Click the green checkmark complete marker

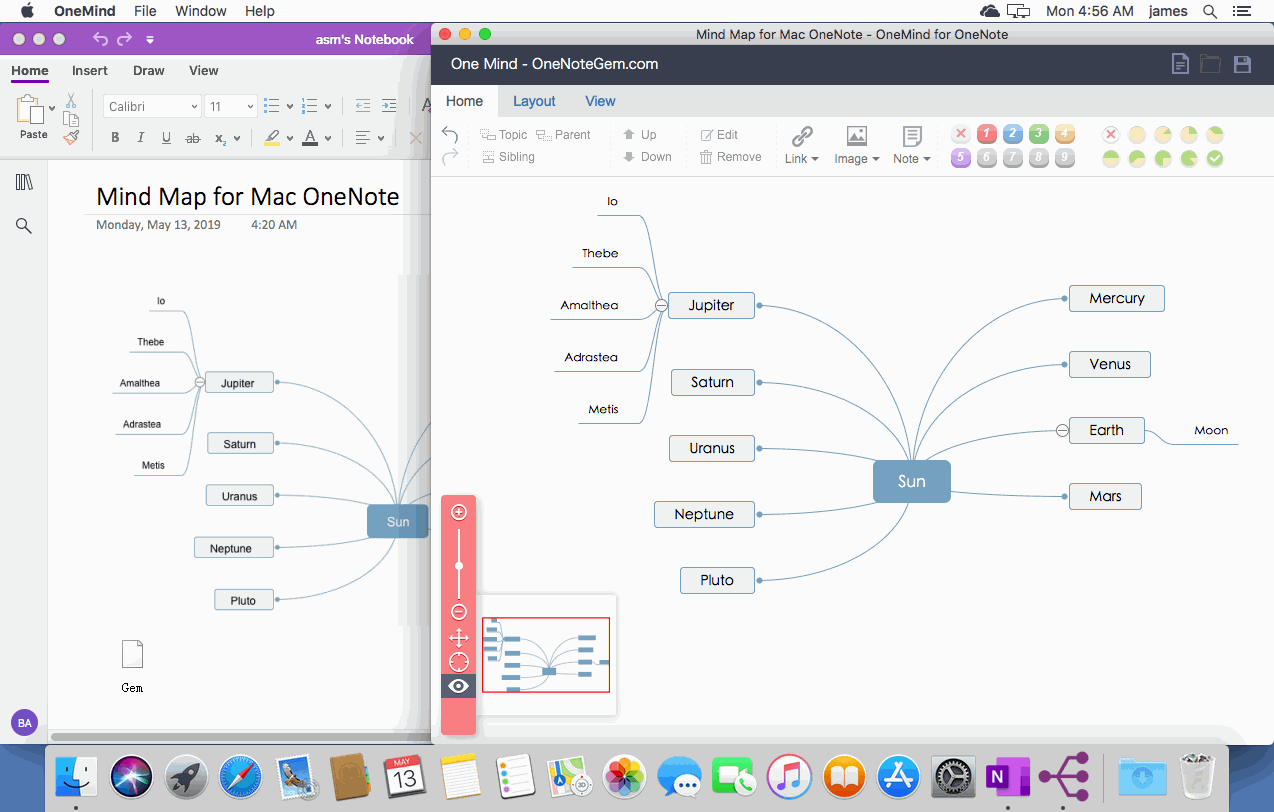click(1215, 158)
